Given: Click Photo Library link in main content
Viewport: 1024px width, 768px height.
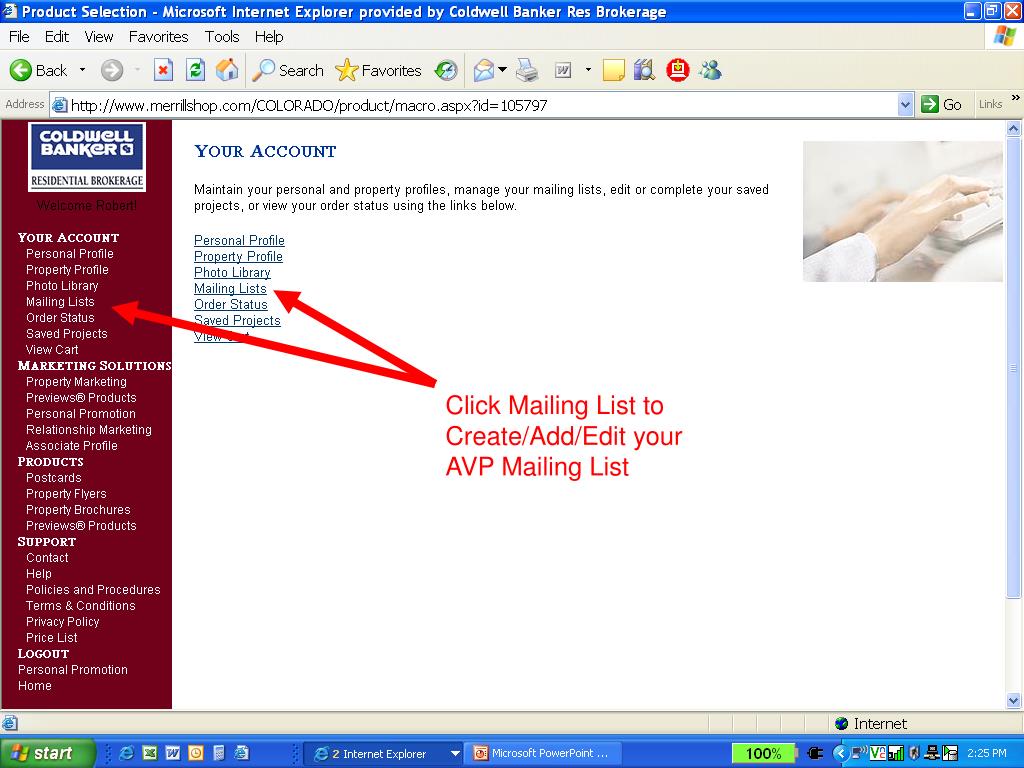Looking at the screenshot, I should [x=232, y=272].
